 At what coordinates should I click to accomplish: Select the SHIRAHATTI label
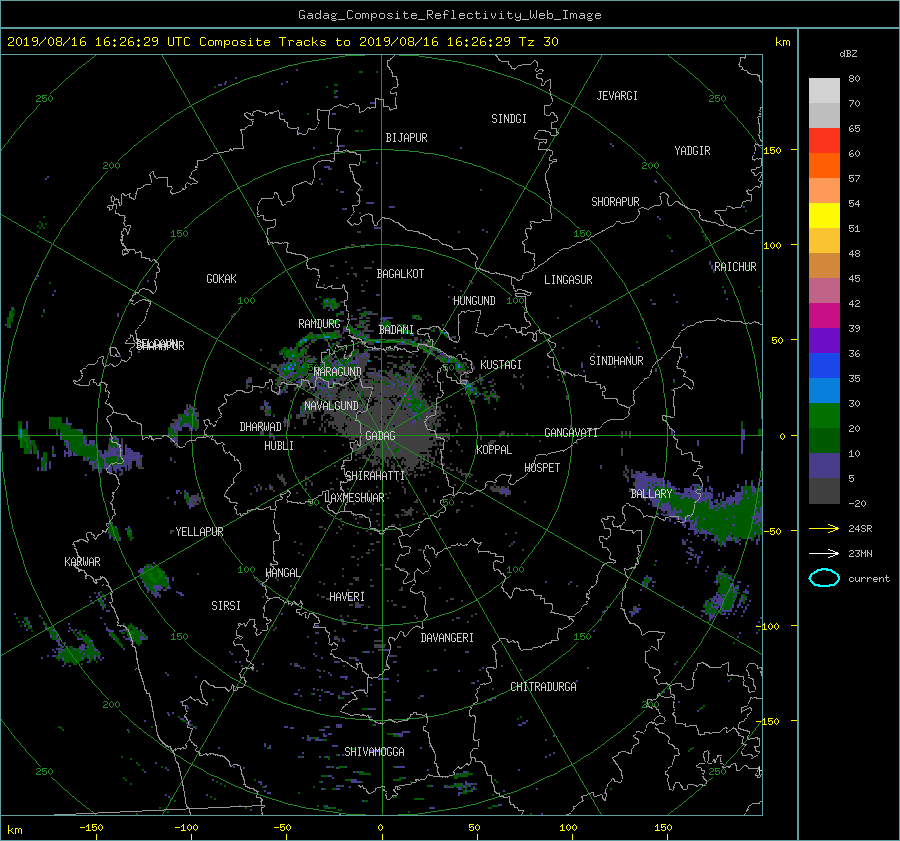coord(375,476)
